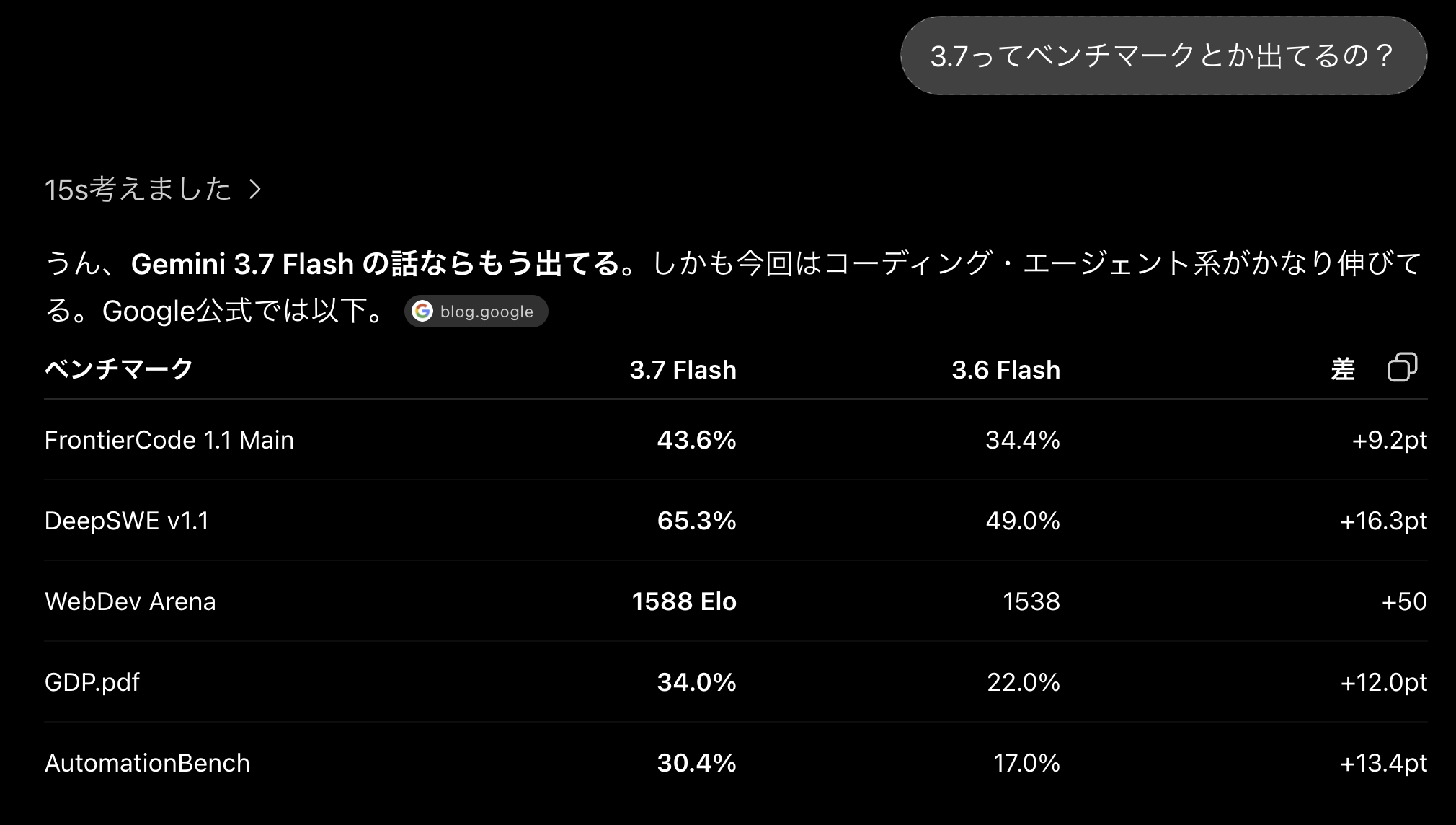Copy the benchmark table with copy icon
This screenshot has width=1456, height=825.
(1402, 367)
